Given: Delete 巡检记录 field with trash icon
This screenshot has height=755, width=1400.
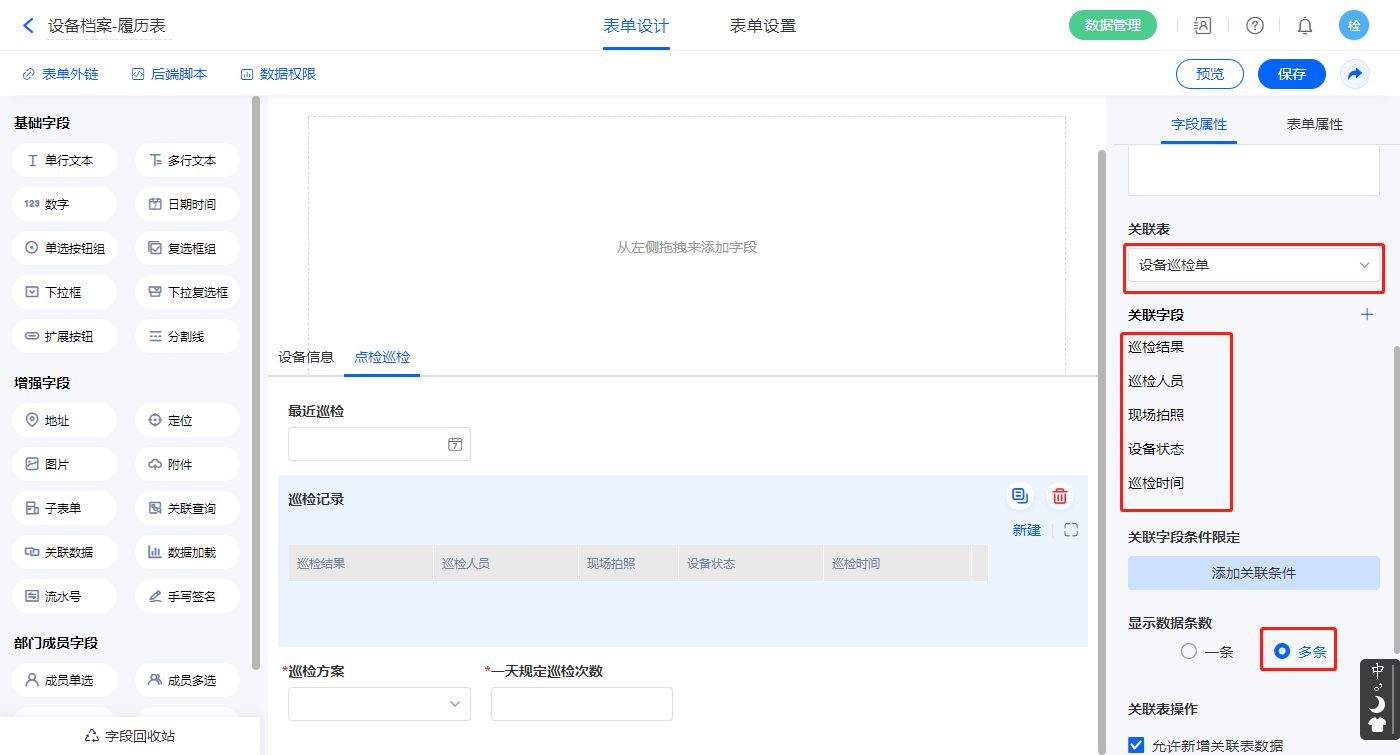Looking at the screenshot, I should [1060, 496].
